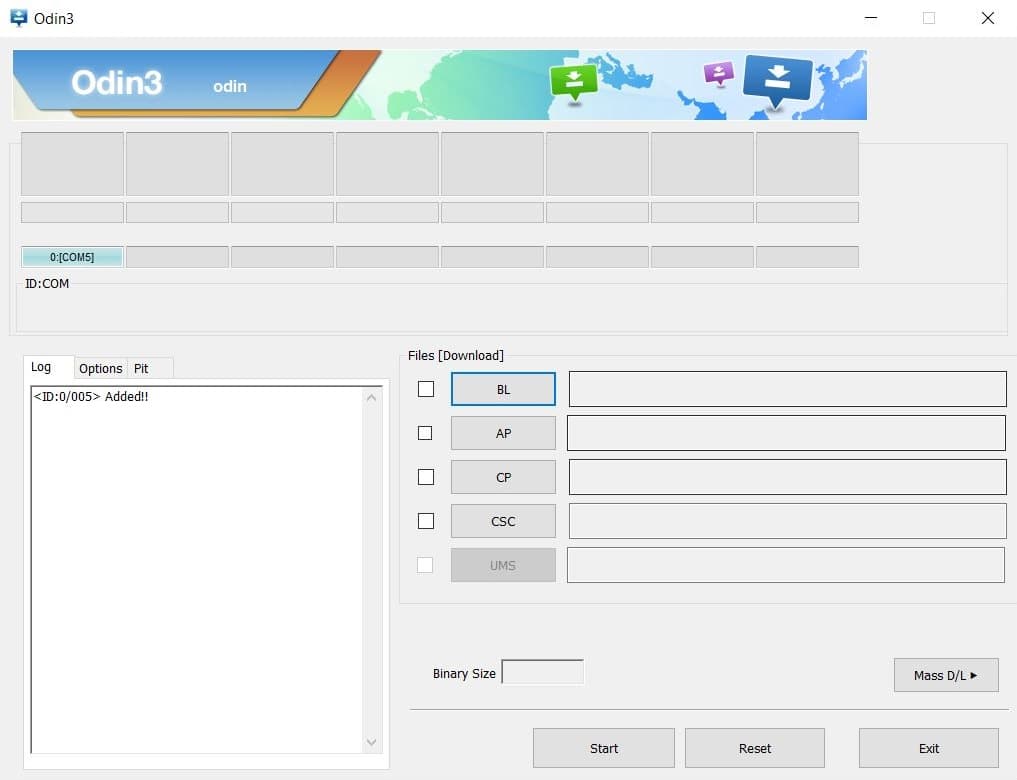Click the Odin3 app icon in title bar
Screen dimensions: 1017x780
click(x=19, y=18)
